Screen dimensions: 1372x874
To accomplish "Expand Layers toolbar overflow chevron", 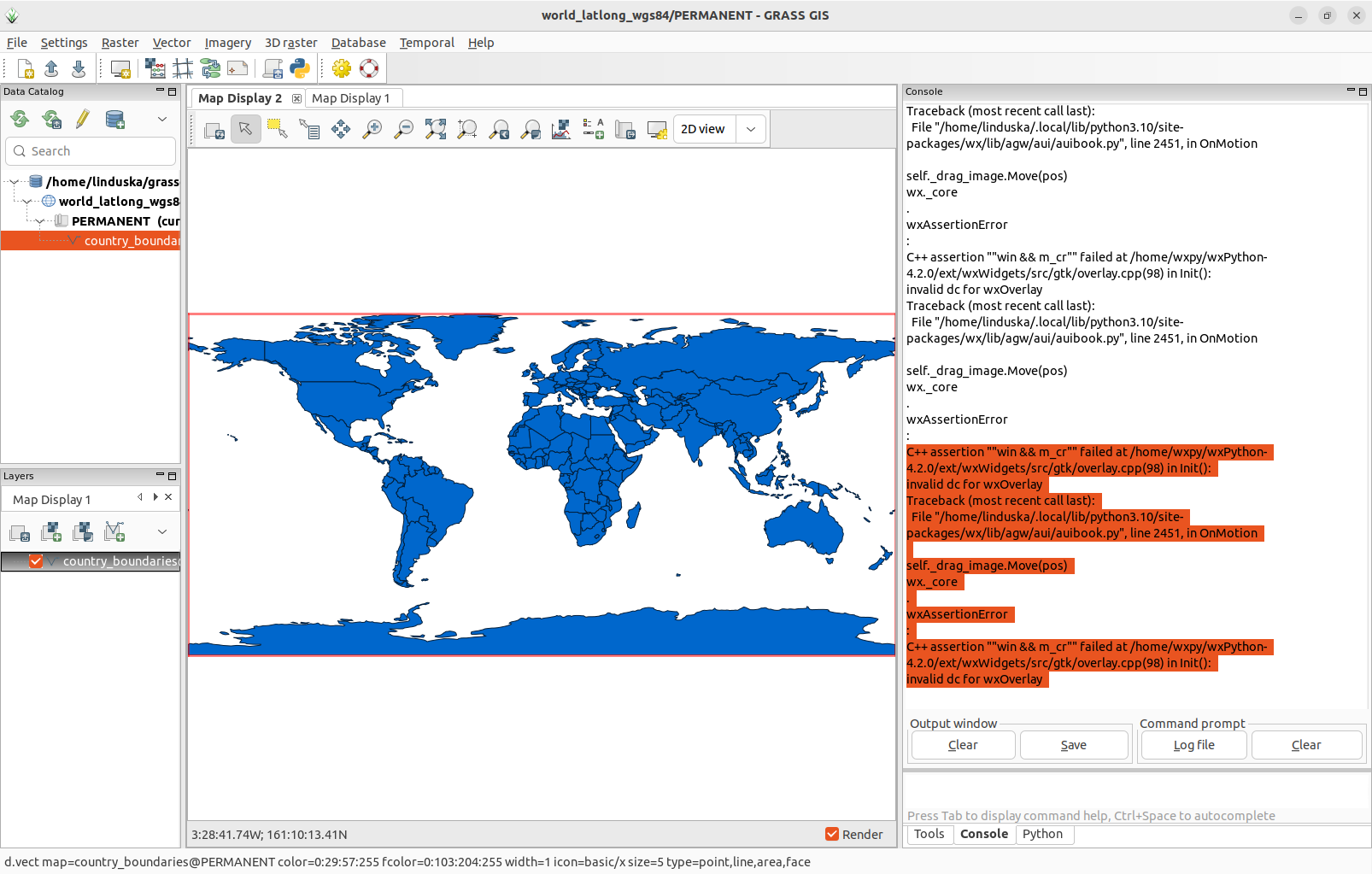I will pos(162,531).
